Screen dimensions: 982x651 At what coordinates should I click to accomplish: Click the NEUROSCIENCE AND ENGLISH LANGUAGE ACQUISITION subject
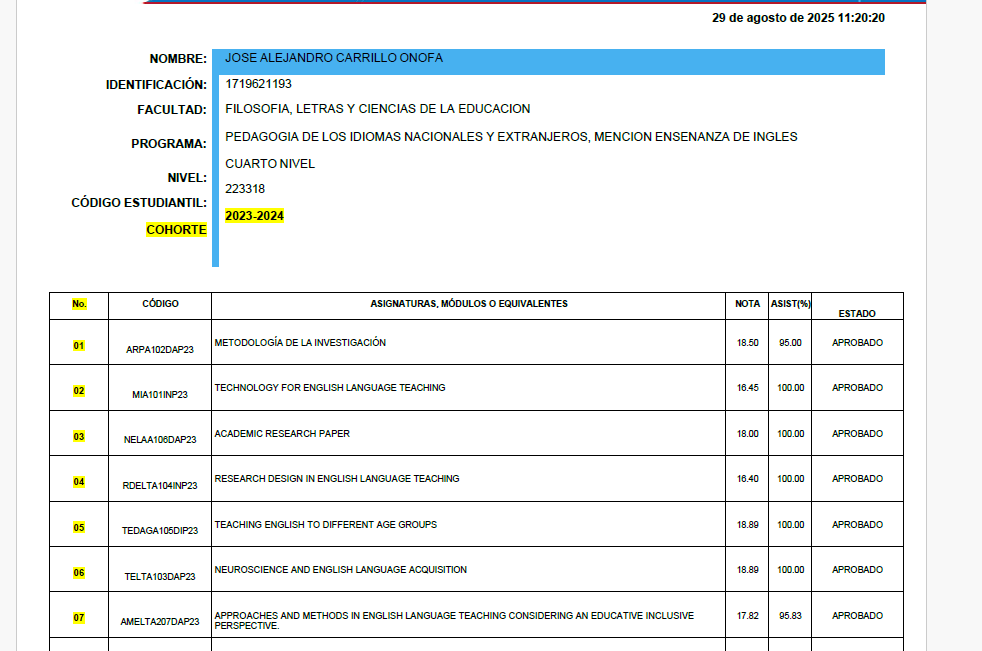[x=341, y=570]
